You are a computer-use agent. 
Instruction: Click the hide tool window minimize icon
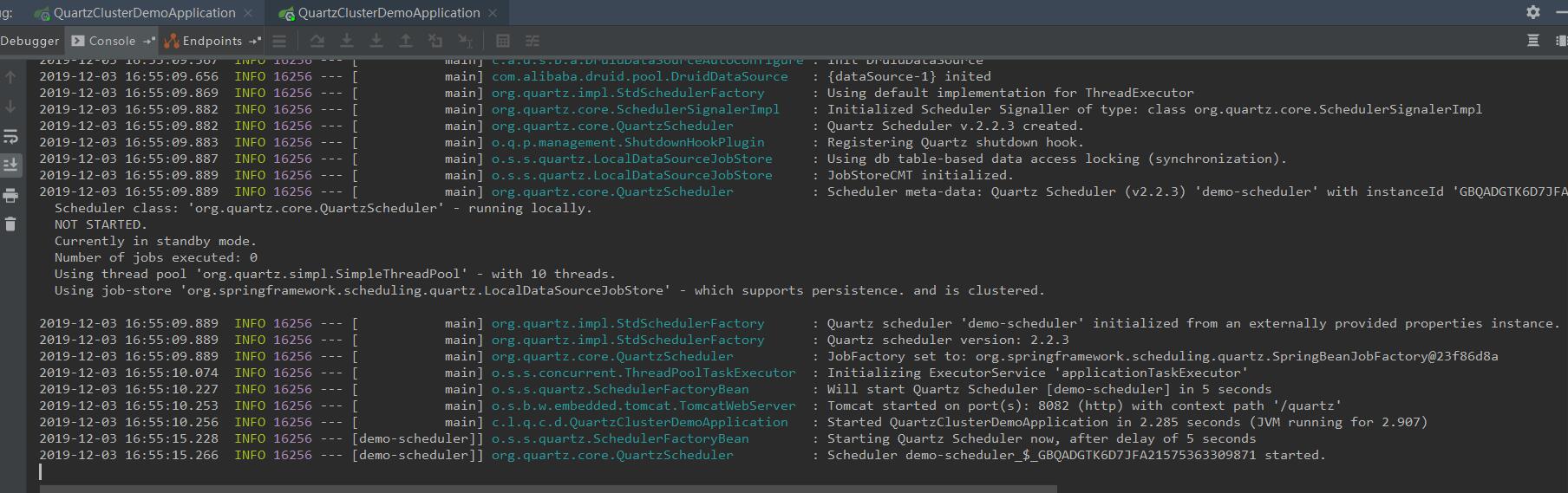click(x=1561, y=12)
